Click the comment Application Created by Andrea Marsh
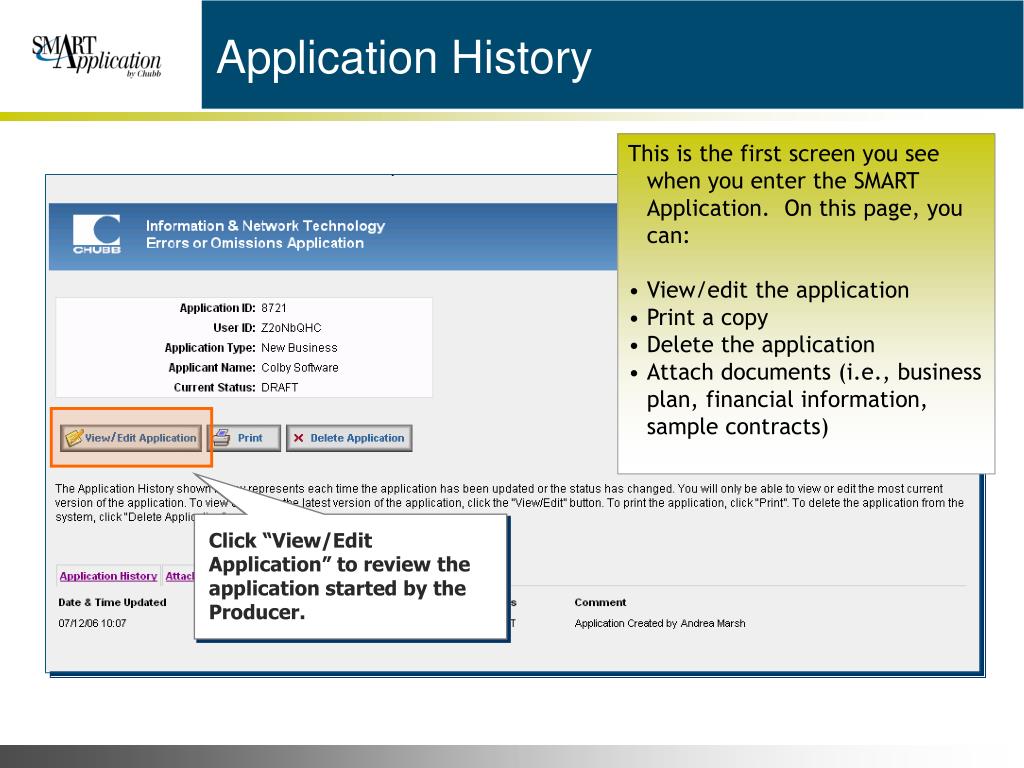Image resolution: width=1024 pixels, height=768 pixels. (660, 623)
